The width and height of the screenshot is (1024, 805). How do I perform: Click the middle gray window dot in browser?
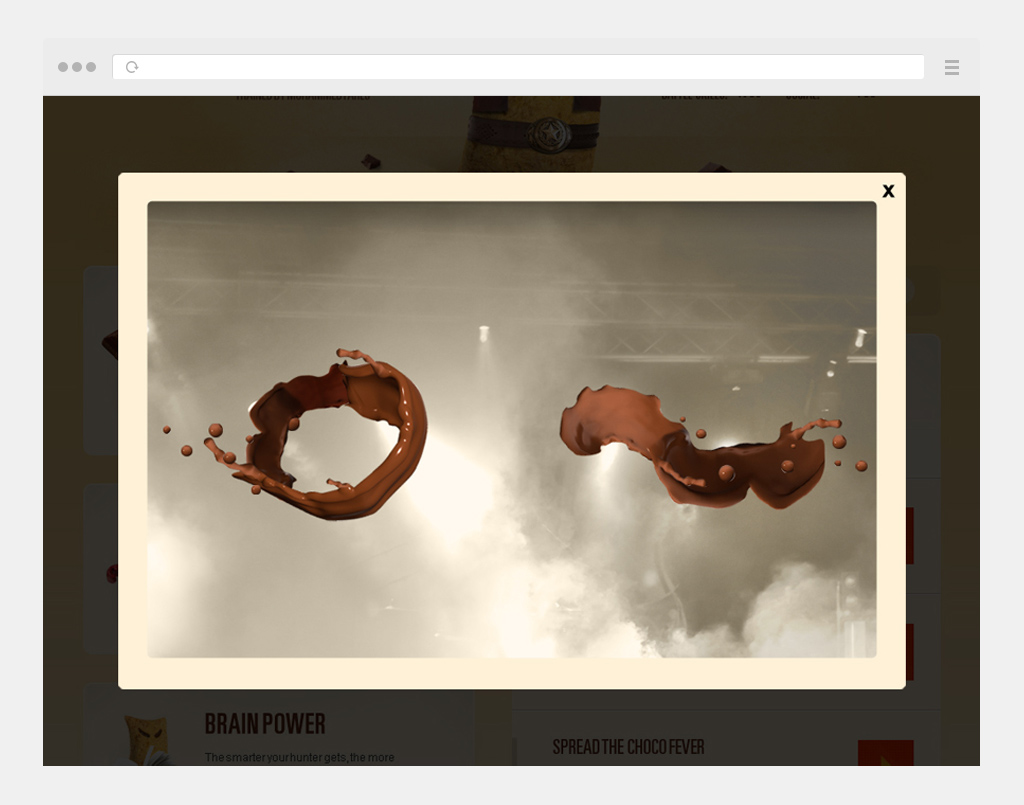77,67
